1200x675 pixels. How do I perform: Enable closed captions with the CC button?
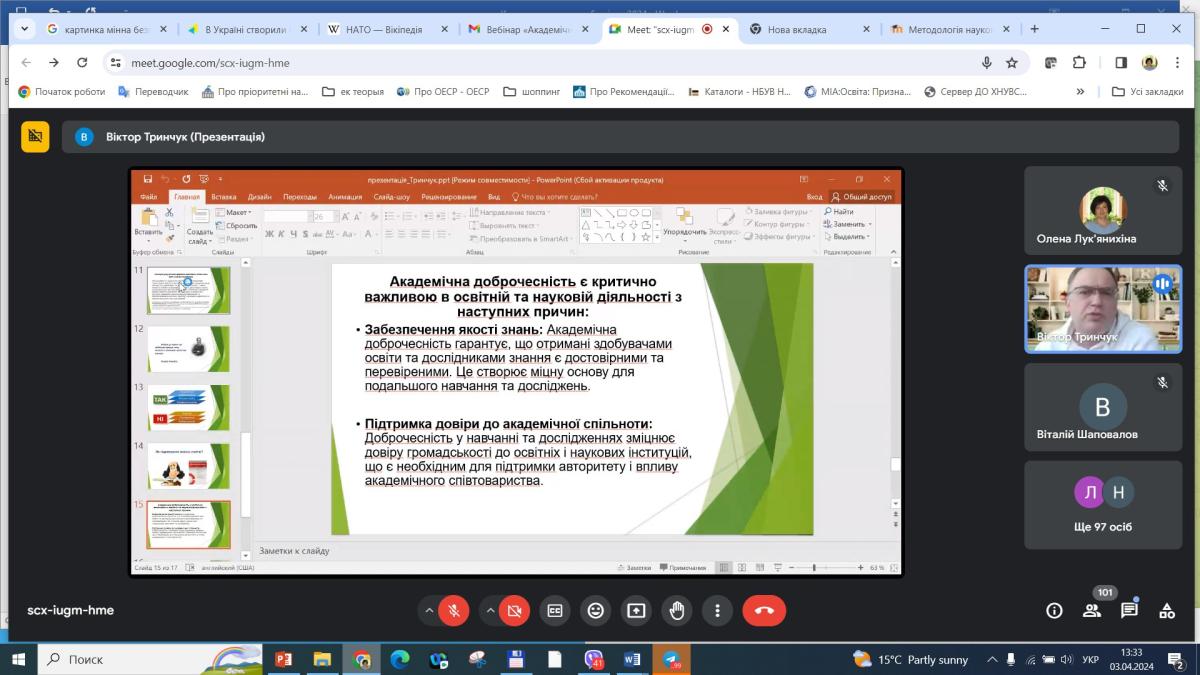click(x=555, y=610)
